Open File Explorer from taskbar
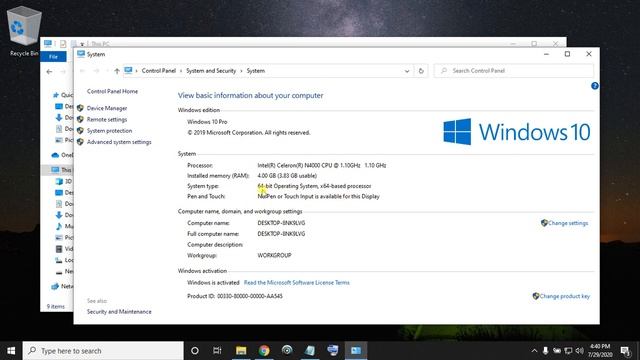This screenshot has width=640, height=360. tap(241, 351)
